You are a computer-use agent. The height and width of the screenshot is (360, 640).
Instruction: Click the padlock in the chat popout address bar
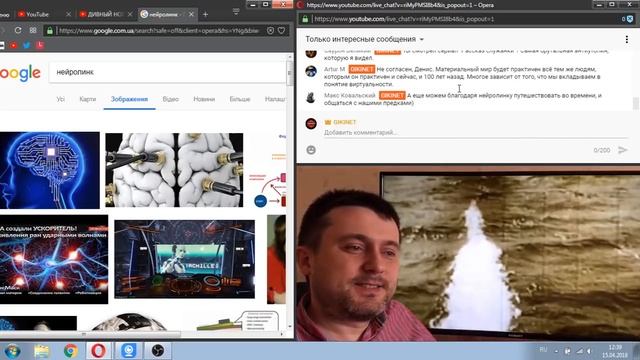tap(305, 19)
